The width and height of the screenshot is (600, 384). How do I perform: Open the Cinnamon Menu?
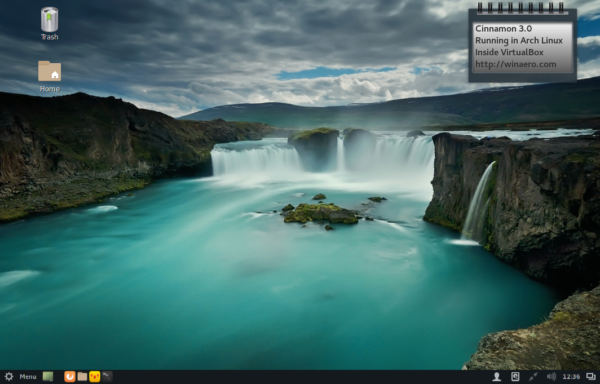(28, 377)
